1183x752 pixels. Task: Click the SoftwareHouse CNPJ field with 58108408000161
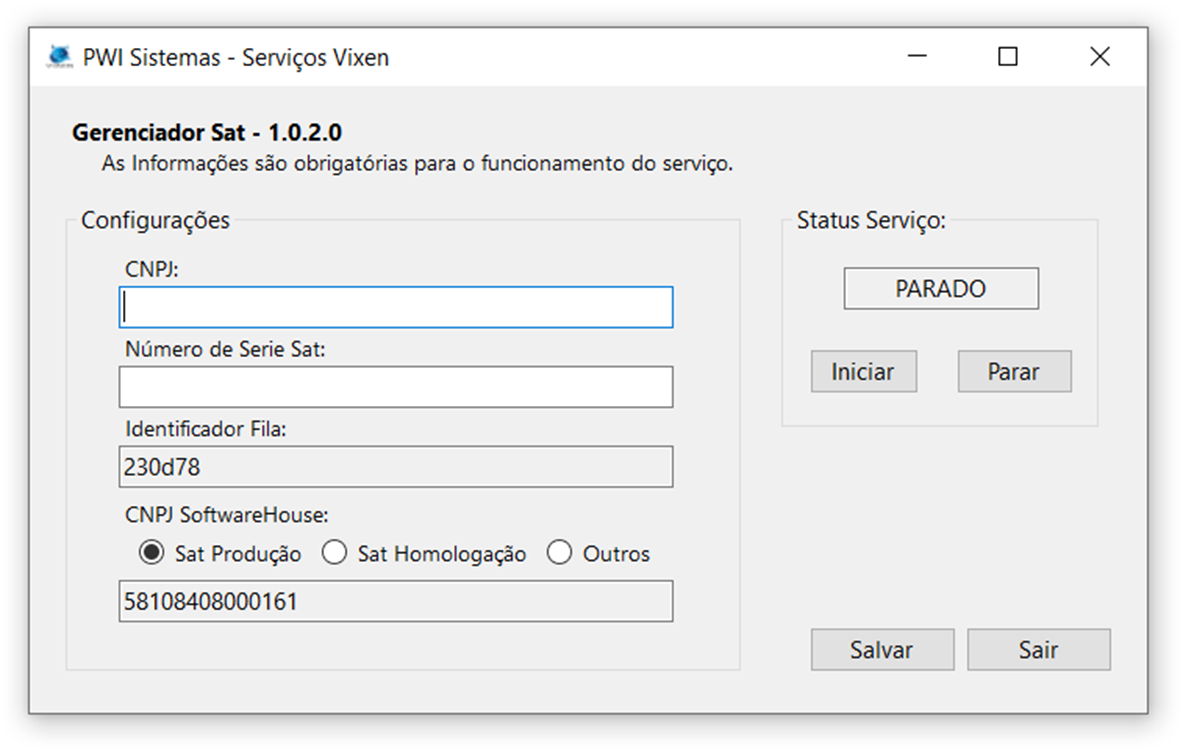pyautogui.click(x=395, y=602)
